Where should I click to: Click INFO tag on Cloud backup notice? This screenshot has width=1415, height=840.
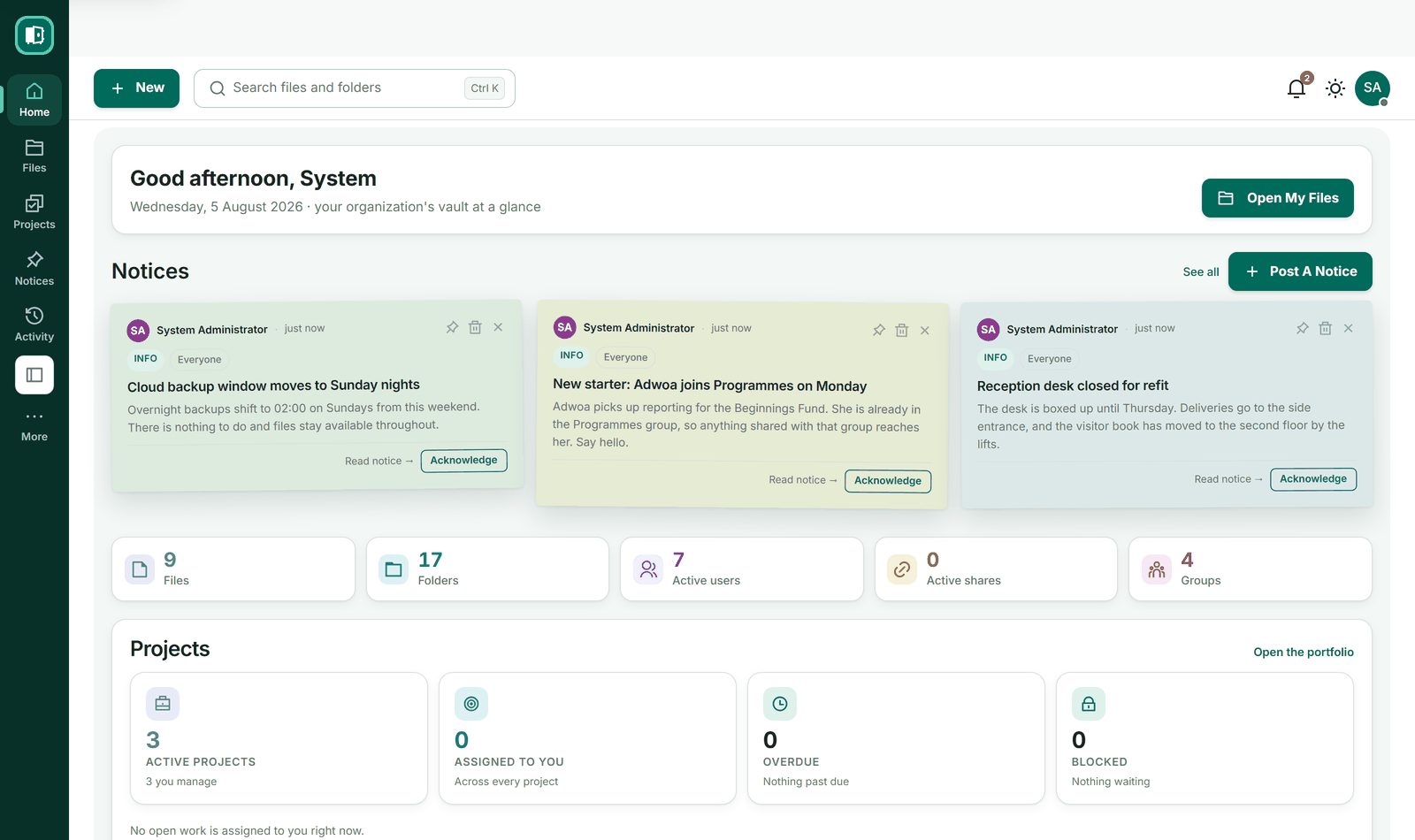coord(146,359)
